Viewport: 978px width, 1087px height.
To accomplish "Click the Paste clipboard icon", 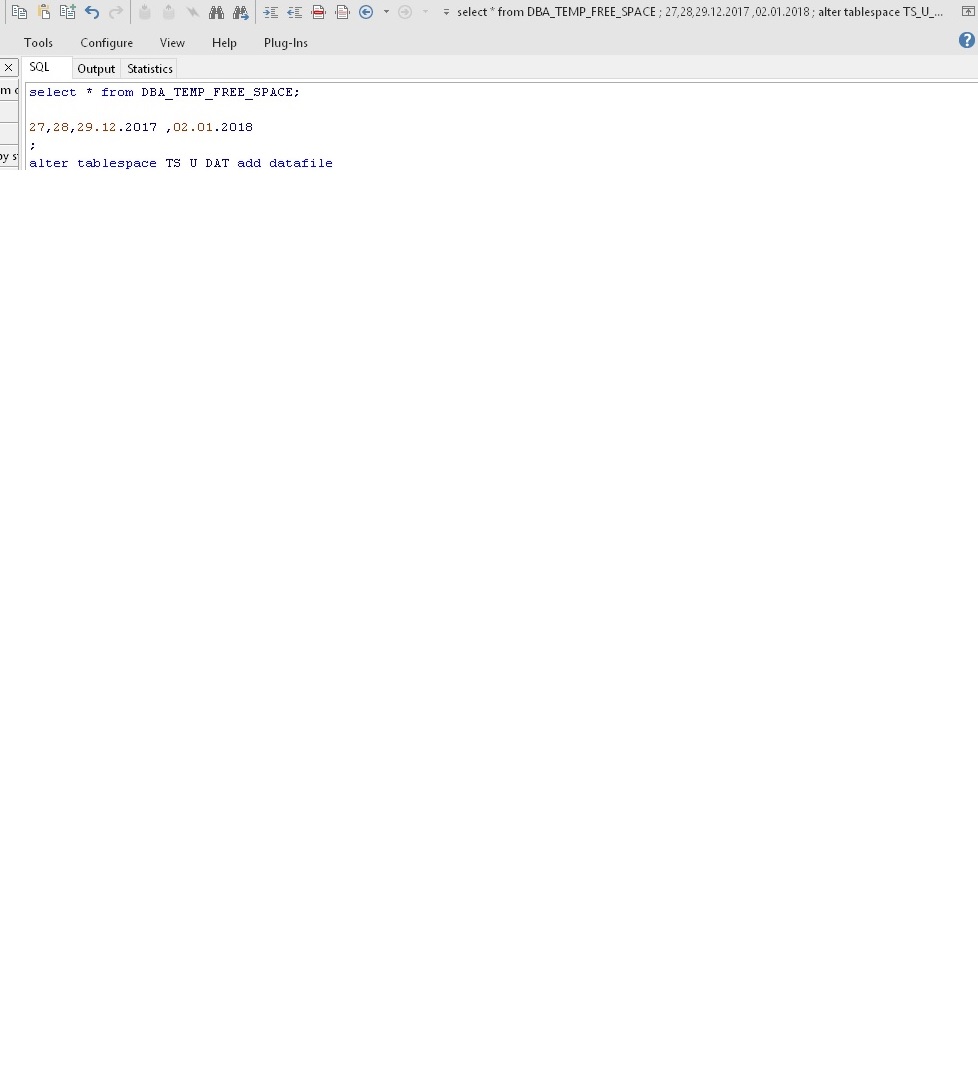I will tap(43, 12).
